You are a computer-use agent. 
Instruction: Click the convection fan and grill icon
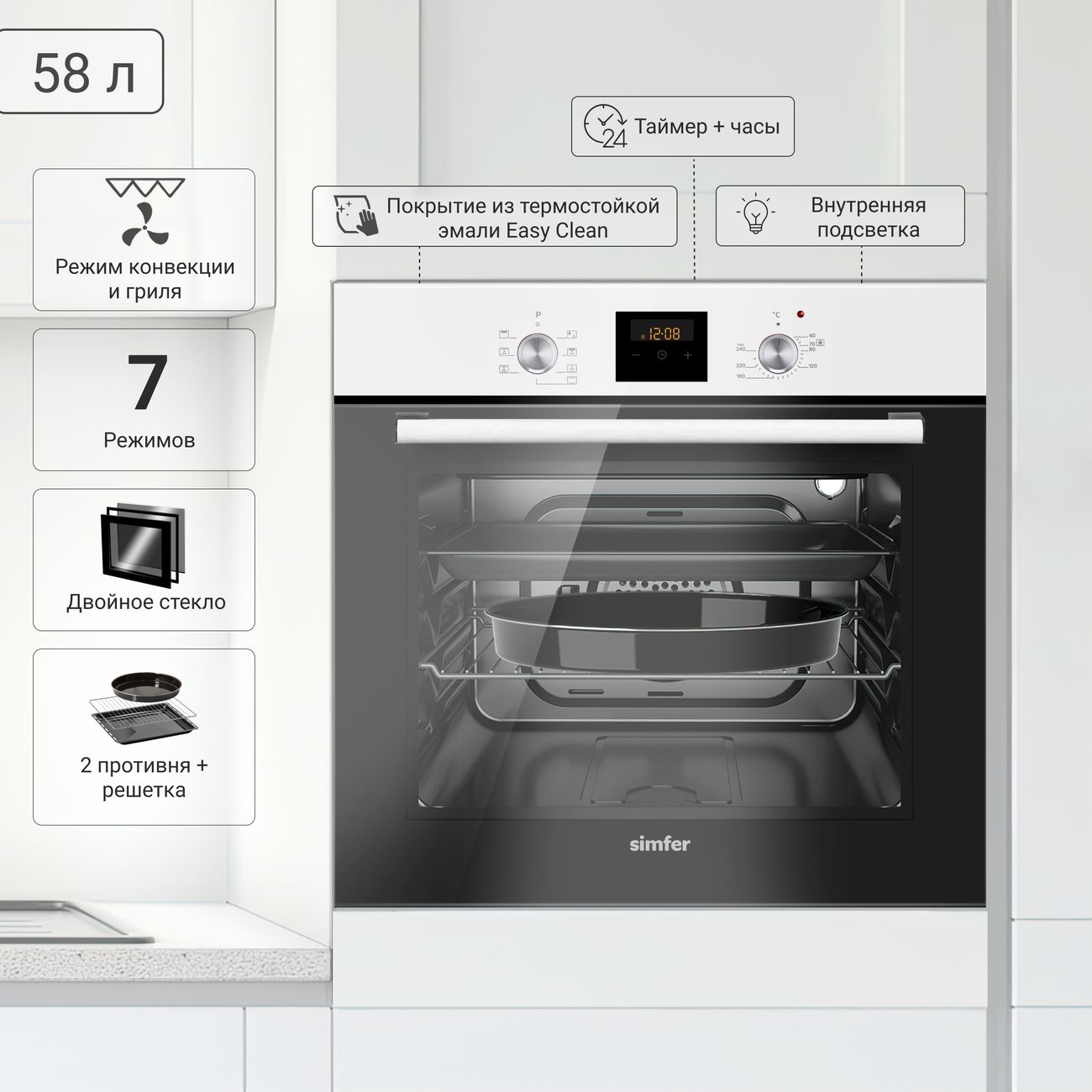point(144,212)
